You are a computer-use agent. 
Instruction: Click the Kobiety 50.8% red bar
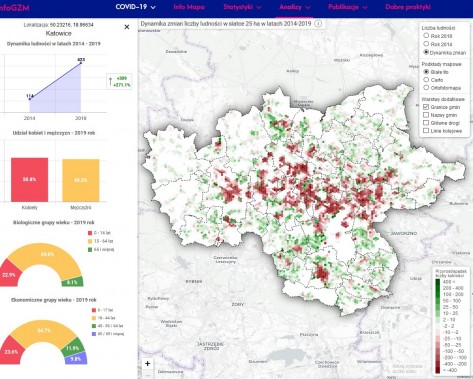(29, 180)
